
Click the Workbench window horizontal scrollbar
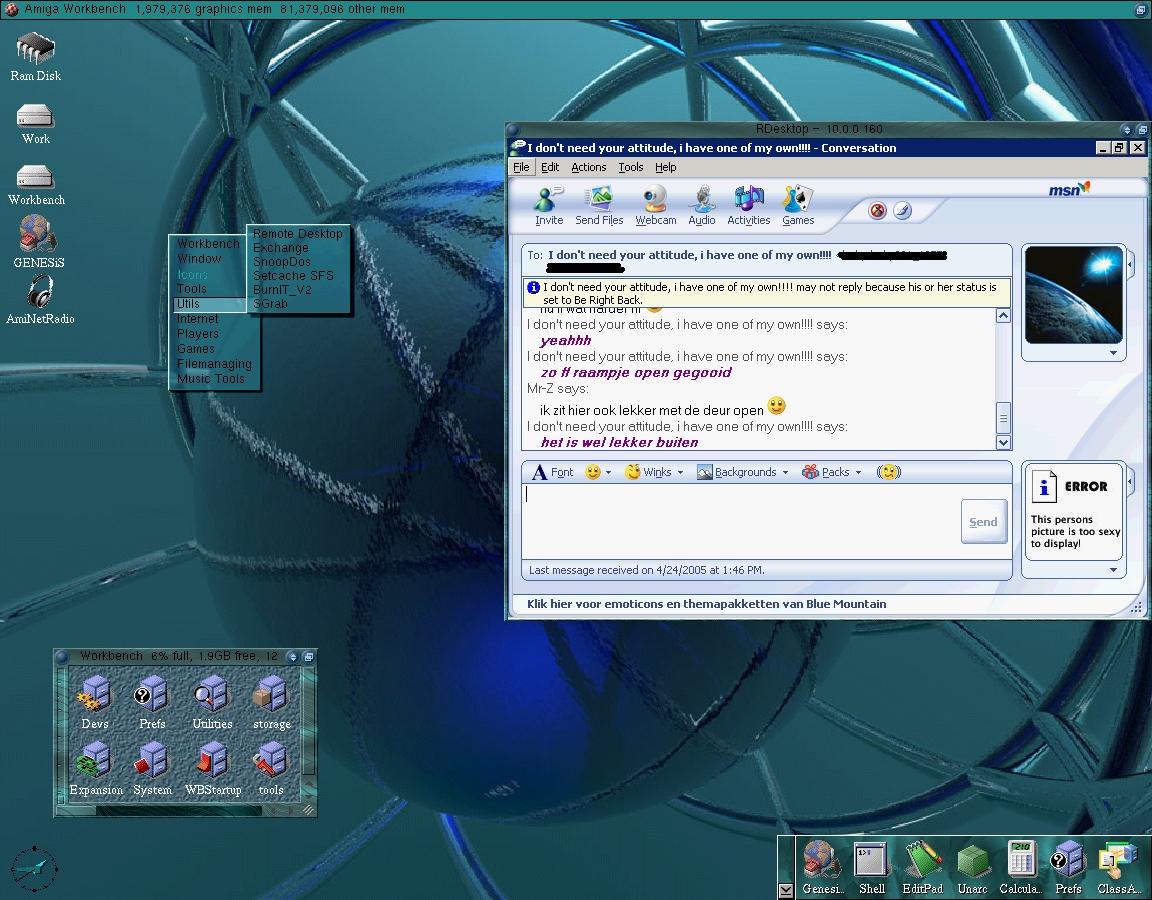179,810
